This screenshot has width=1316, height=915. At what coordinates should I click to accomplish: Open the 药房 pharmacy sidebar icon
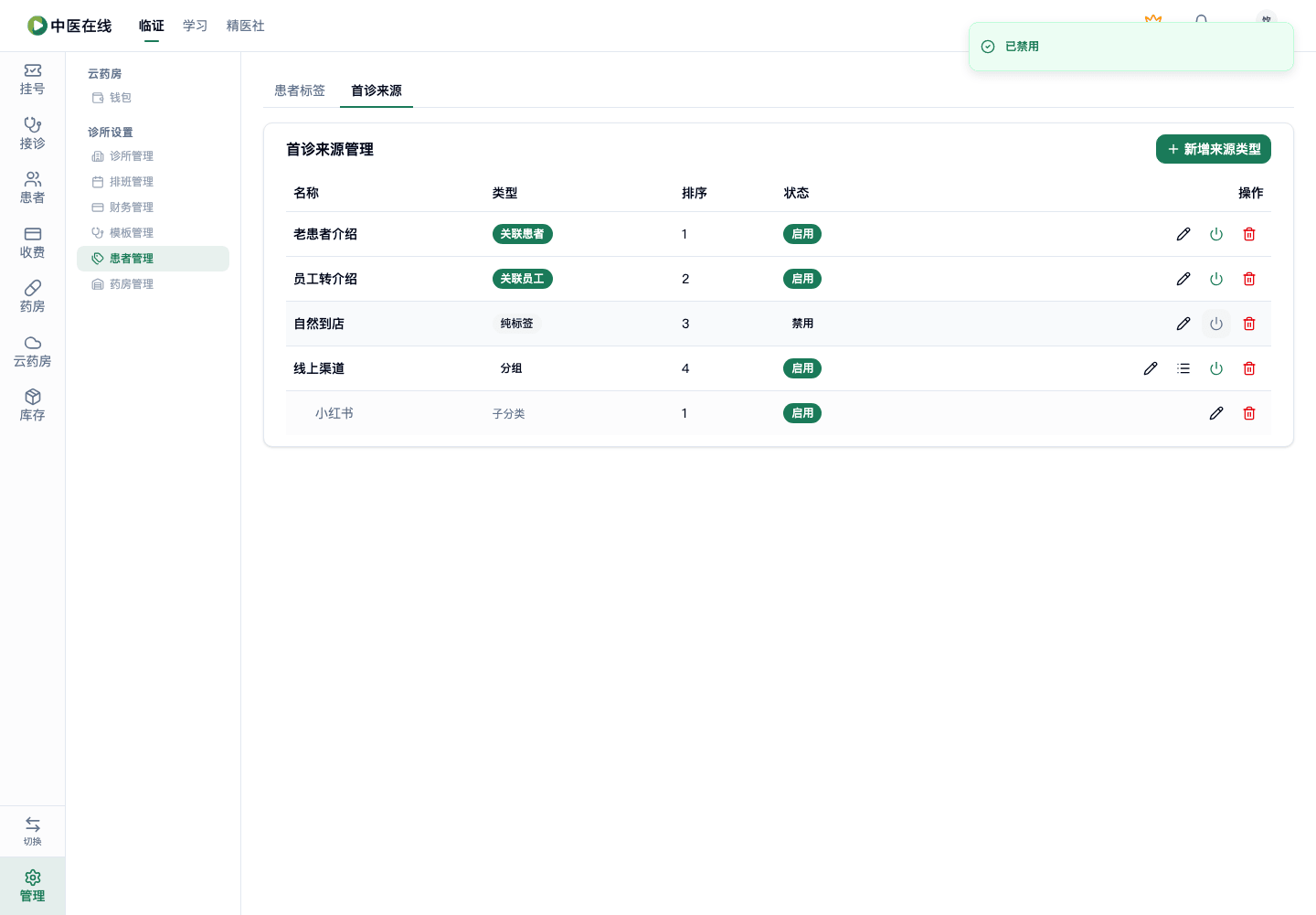(x=32, y=297)
